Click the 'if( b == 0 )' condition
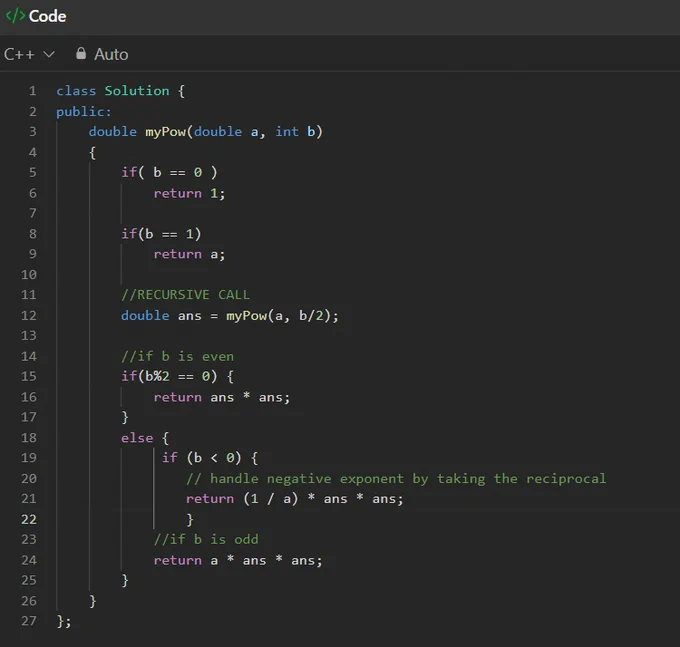This screenshot has width=680, height=647. [x=169, y=172]
